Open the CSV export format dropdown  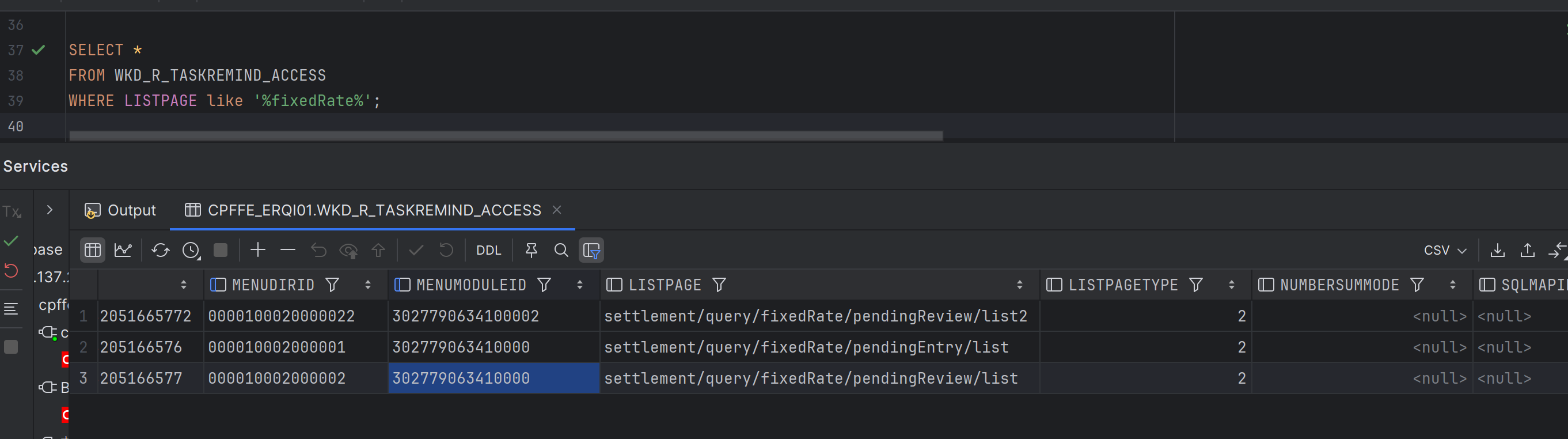1445,250
